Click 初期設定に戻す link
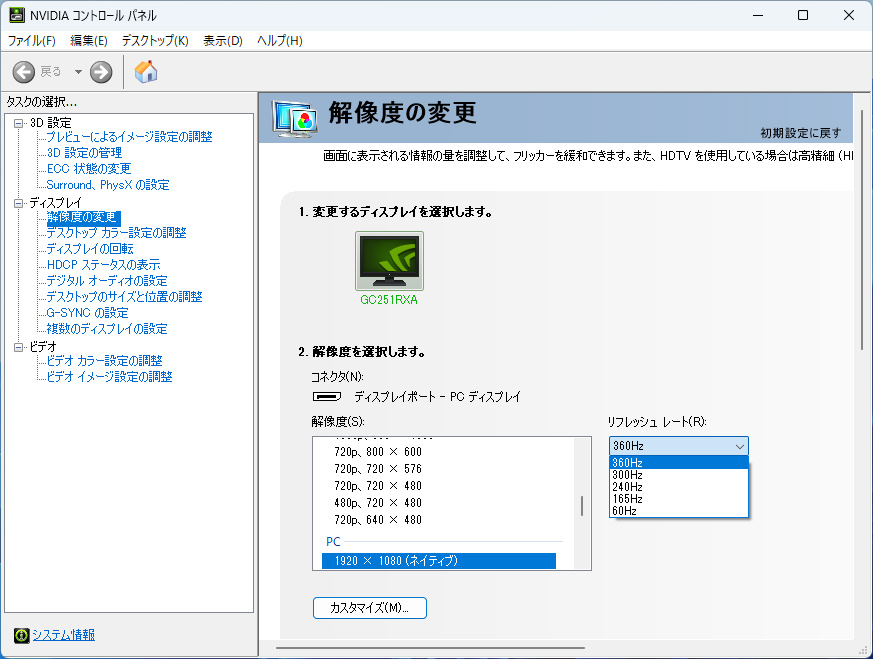Image resolution: width=873 pixels, height=659 pixels. [x=801, y=133]
